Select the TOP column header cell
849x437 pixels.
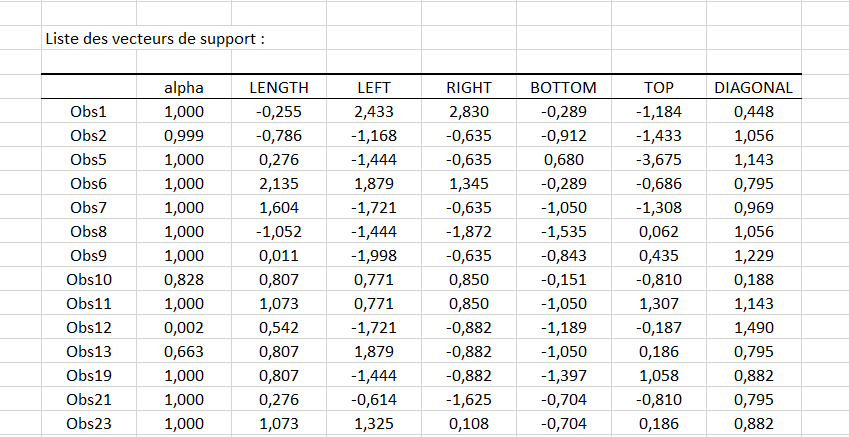(x=658, y=88)
